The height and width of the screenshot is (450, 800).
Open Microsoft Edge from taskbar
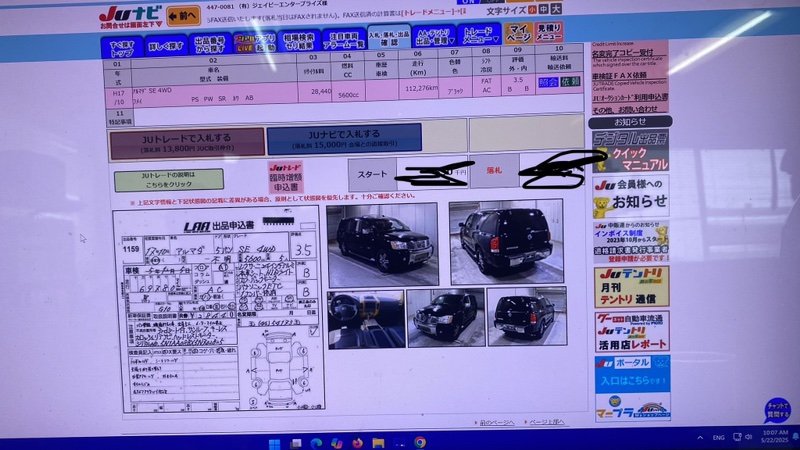point(316,443)
